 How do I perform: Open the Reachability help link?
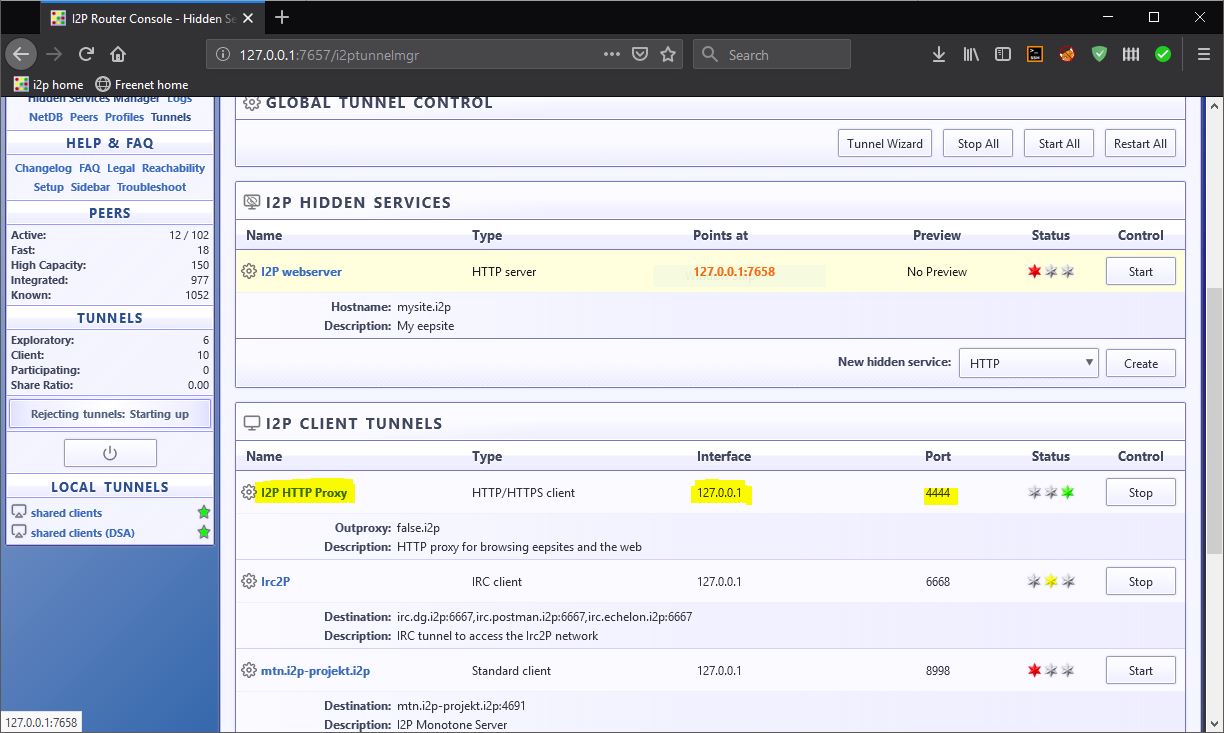[173, 168]
